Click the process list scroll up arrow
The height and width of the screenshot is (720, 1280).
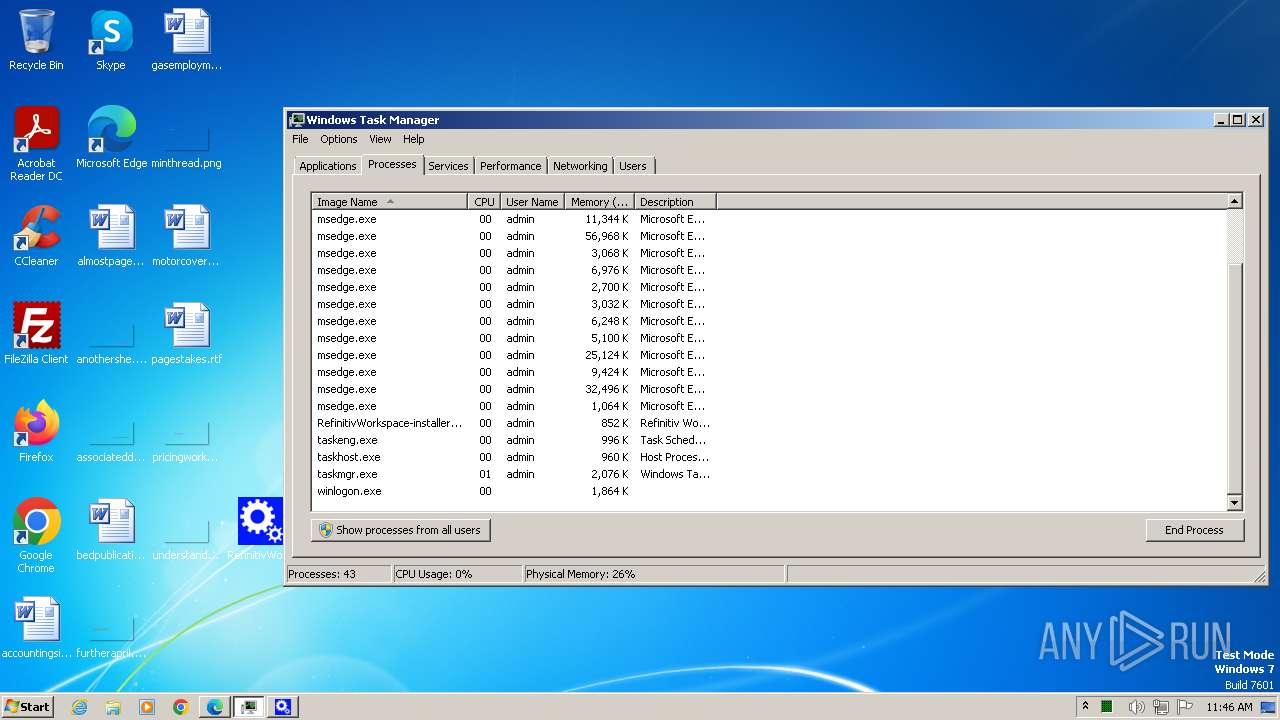click(x=1234, y=202)
